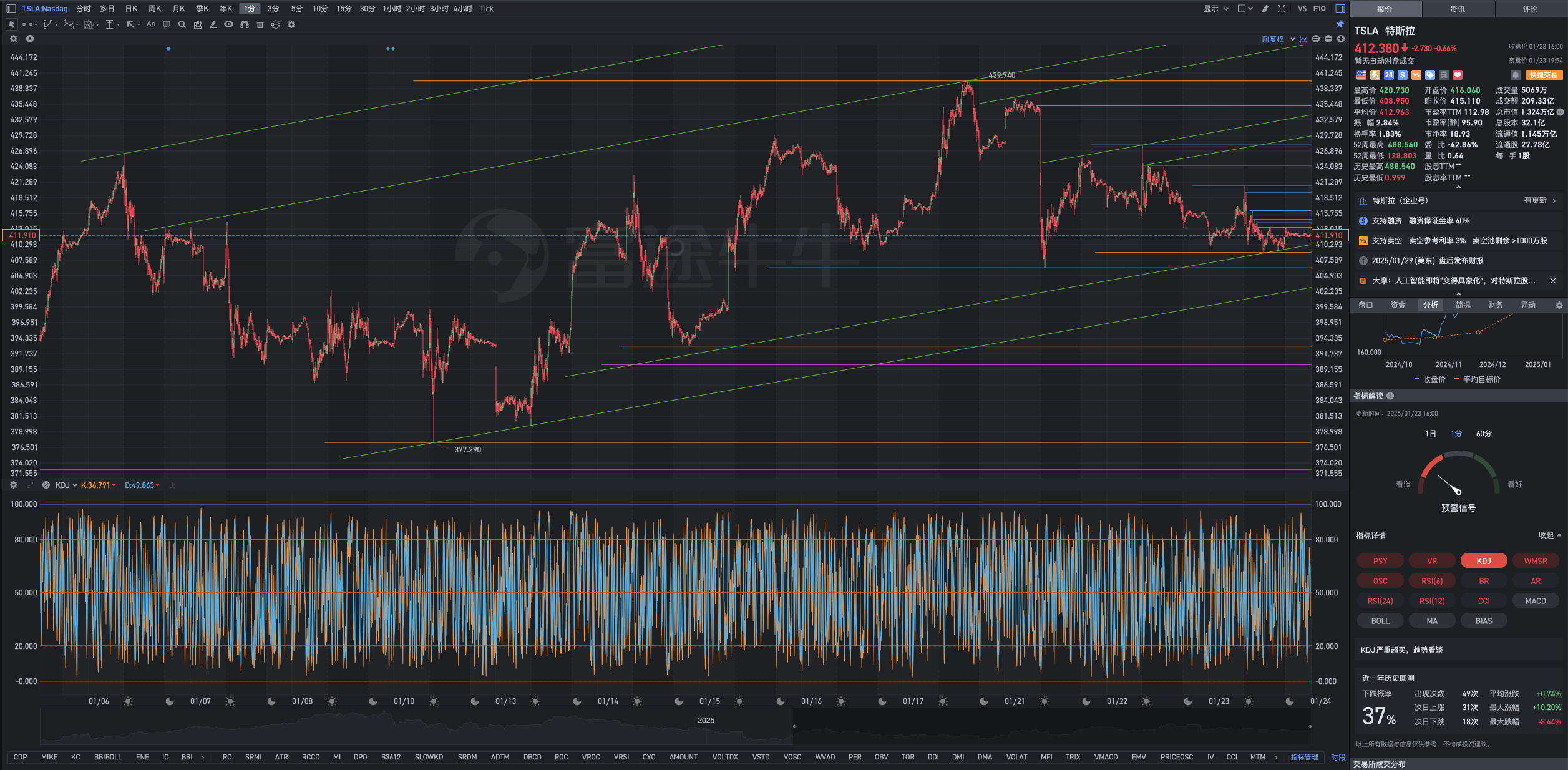Open the 显示 display dropdown

click(x=1216, y=9)
